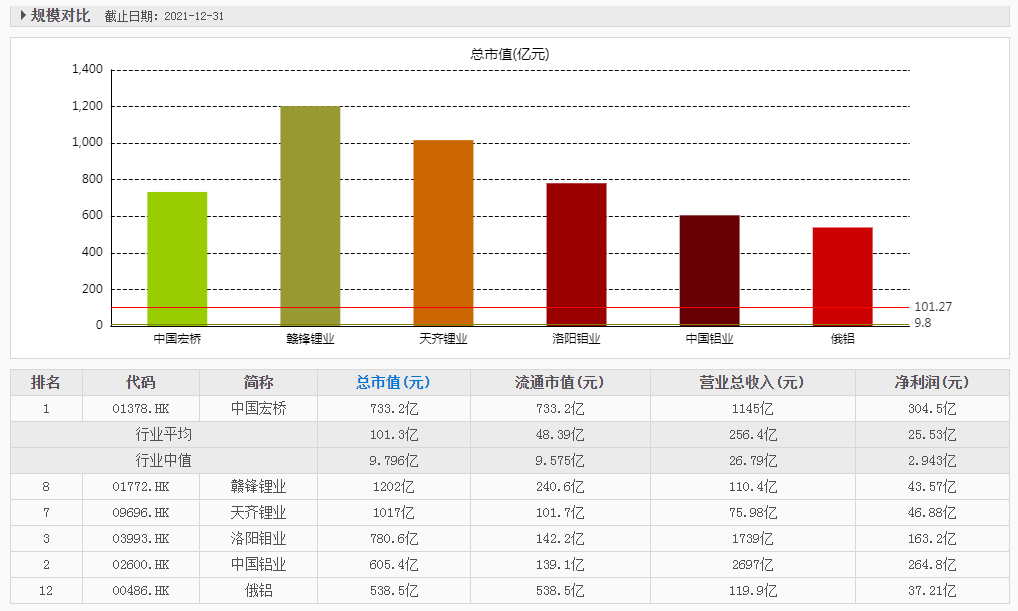Click the 净利润(元) column header

932,382
